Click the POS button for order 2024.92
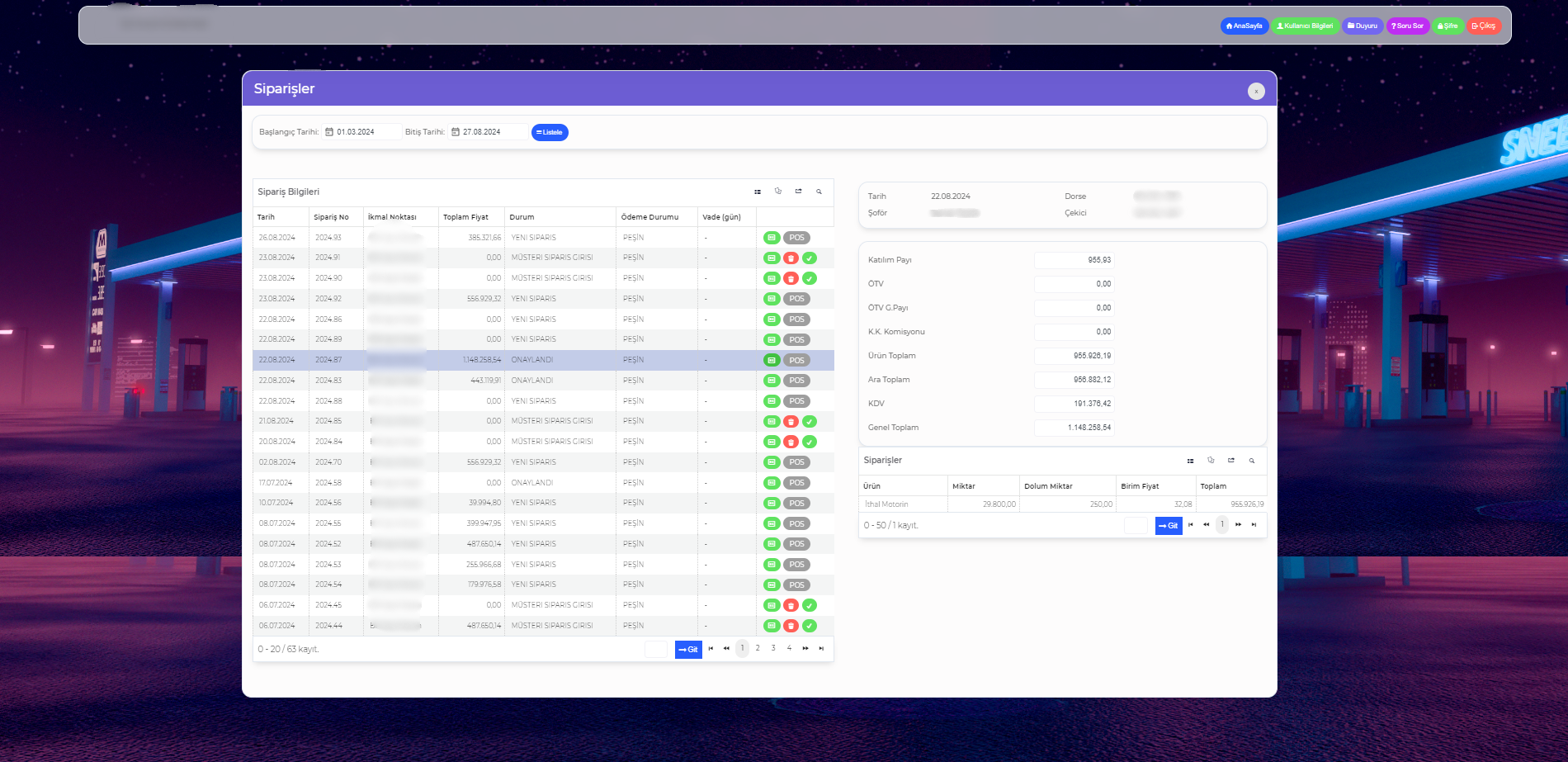Viewport: 1568px width, 762px height. click(x=796, y=299)
